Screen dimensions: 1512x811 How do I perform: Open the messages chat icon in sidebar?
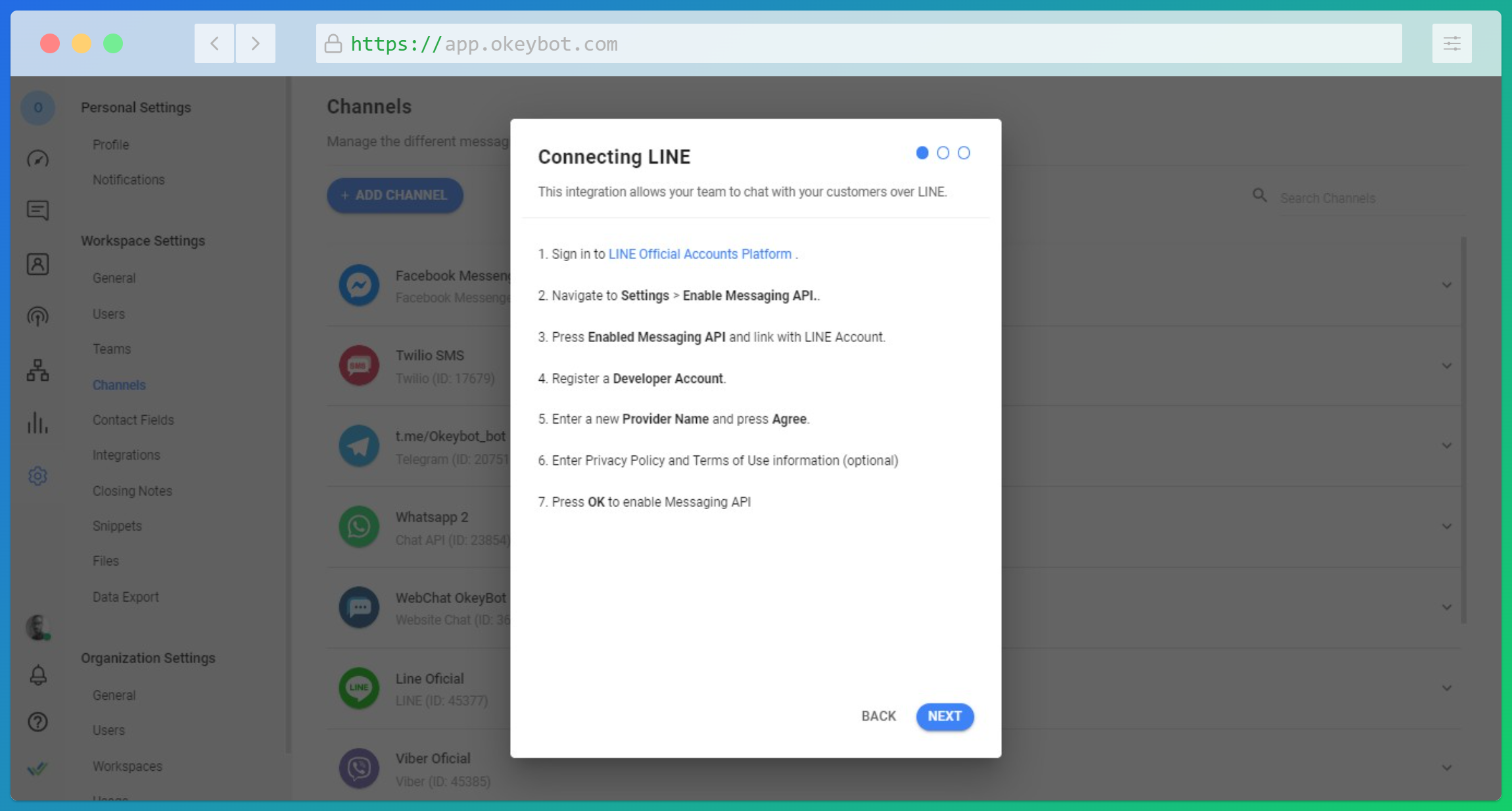[x=37, y=210]
